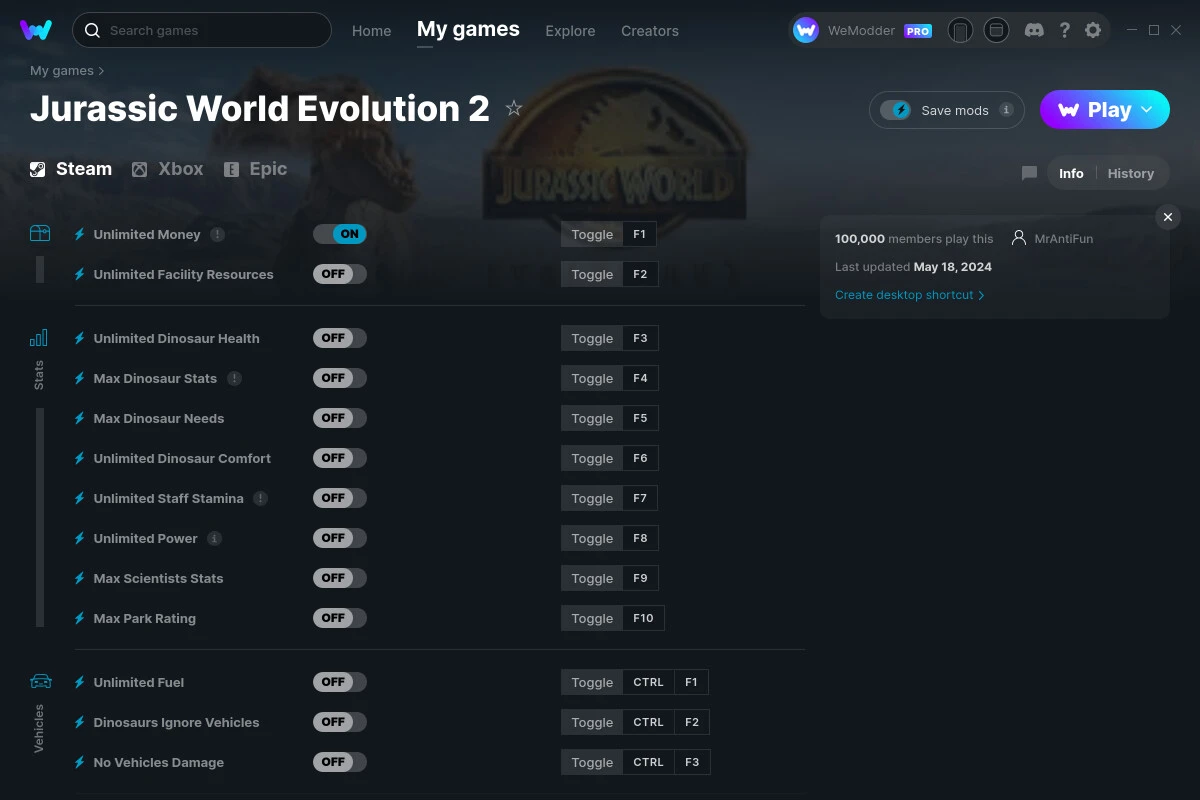
Task: Turn off the Unlimited Money switch
Action: click(340, 233)
